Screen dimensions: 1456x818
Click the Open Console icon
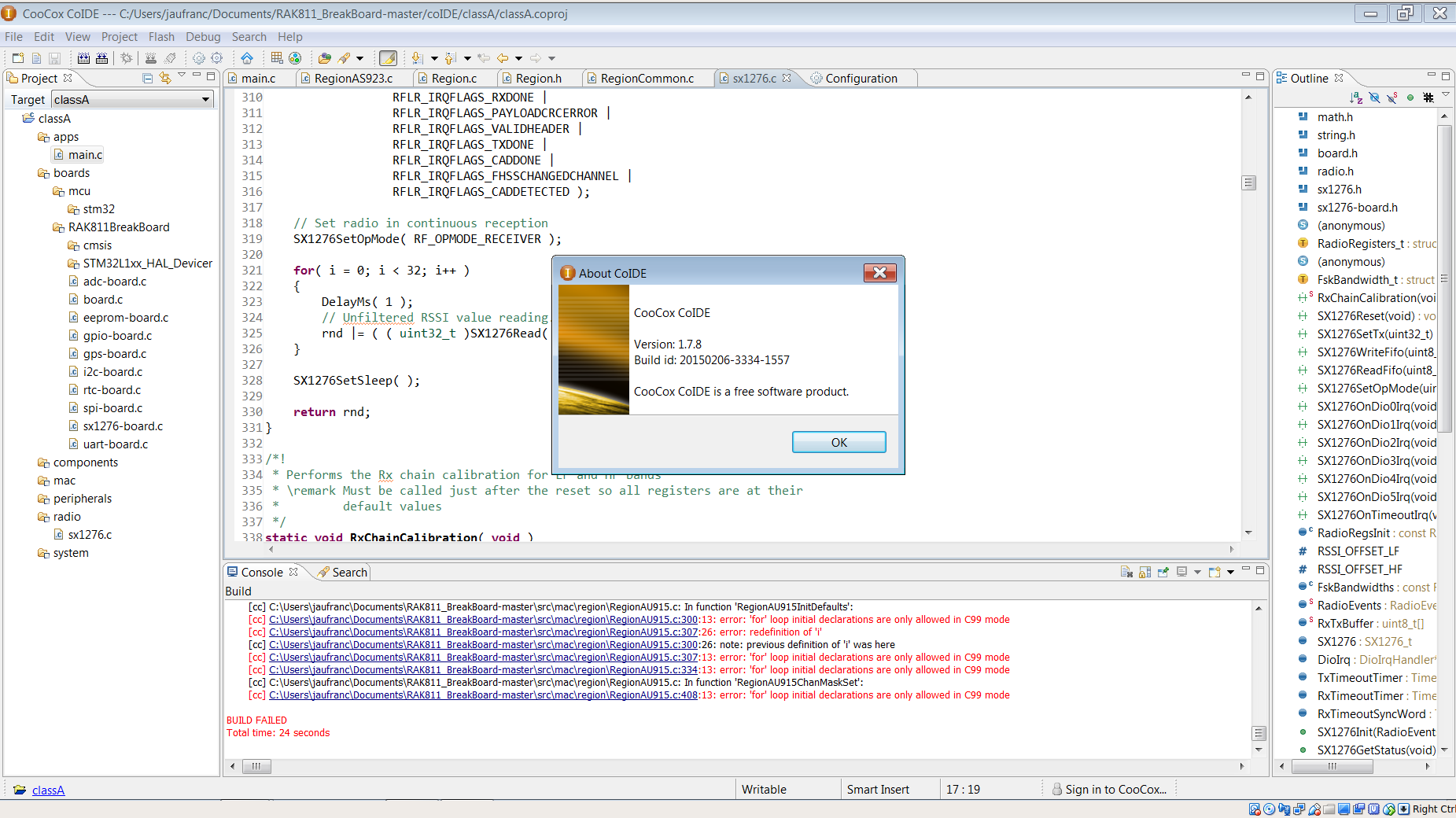tap(1215, 573)
